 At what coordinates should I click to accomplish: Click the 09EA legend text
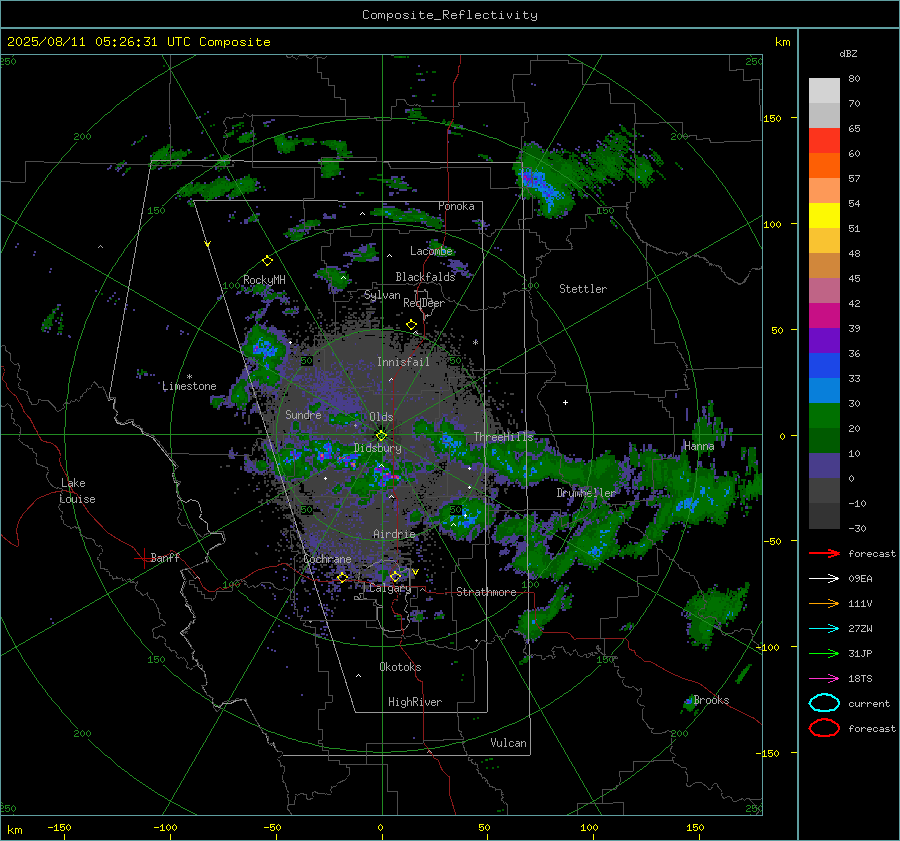tap(860, 578)
